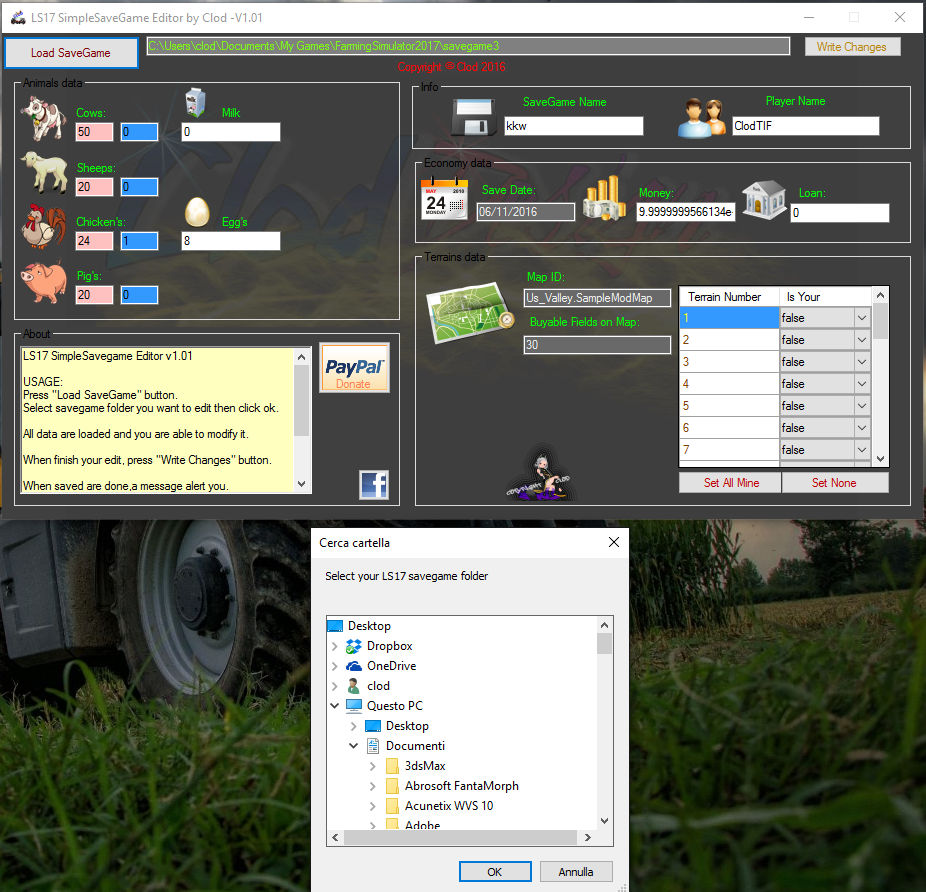Click the map icon in Terrains data
Image resolution: width=926 pixels, height=892 pixels.
[470, 312]
